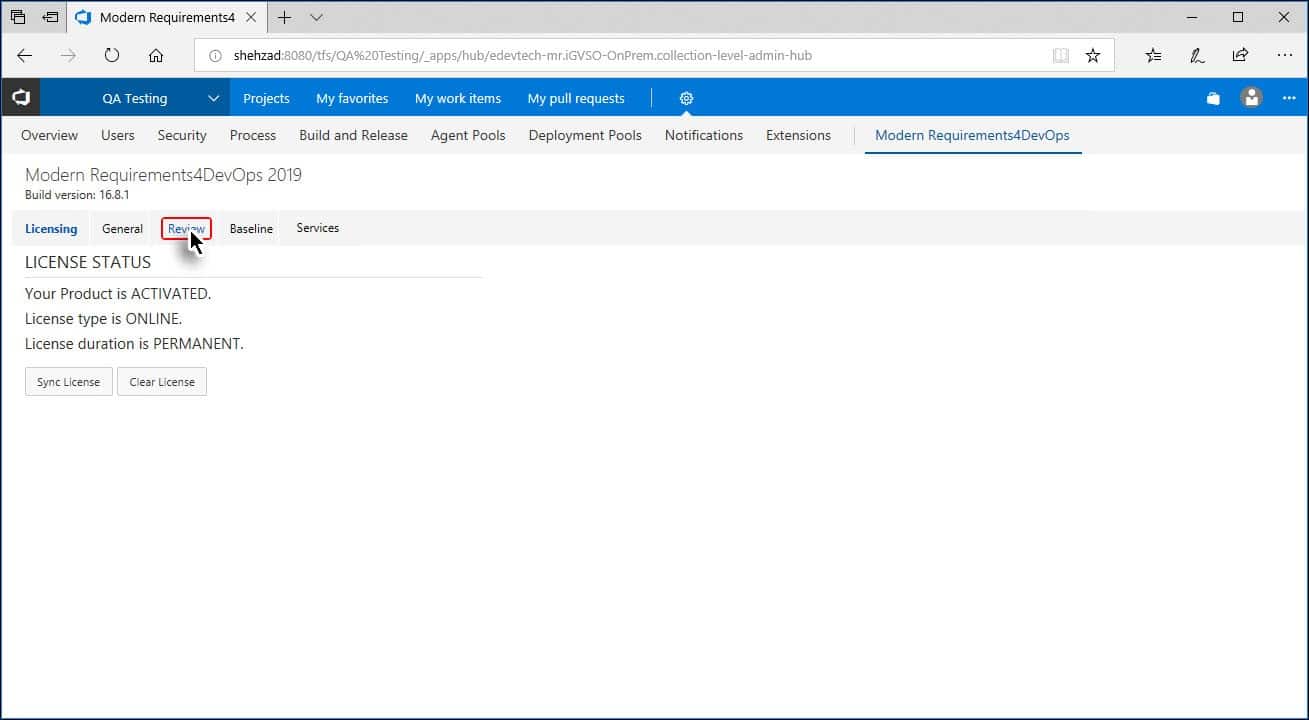Select the Baseline sub-tab
This screenshot has width=1309, height=720.
[251, 229]
